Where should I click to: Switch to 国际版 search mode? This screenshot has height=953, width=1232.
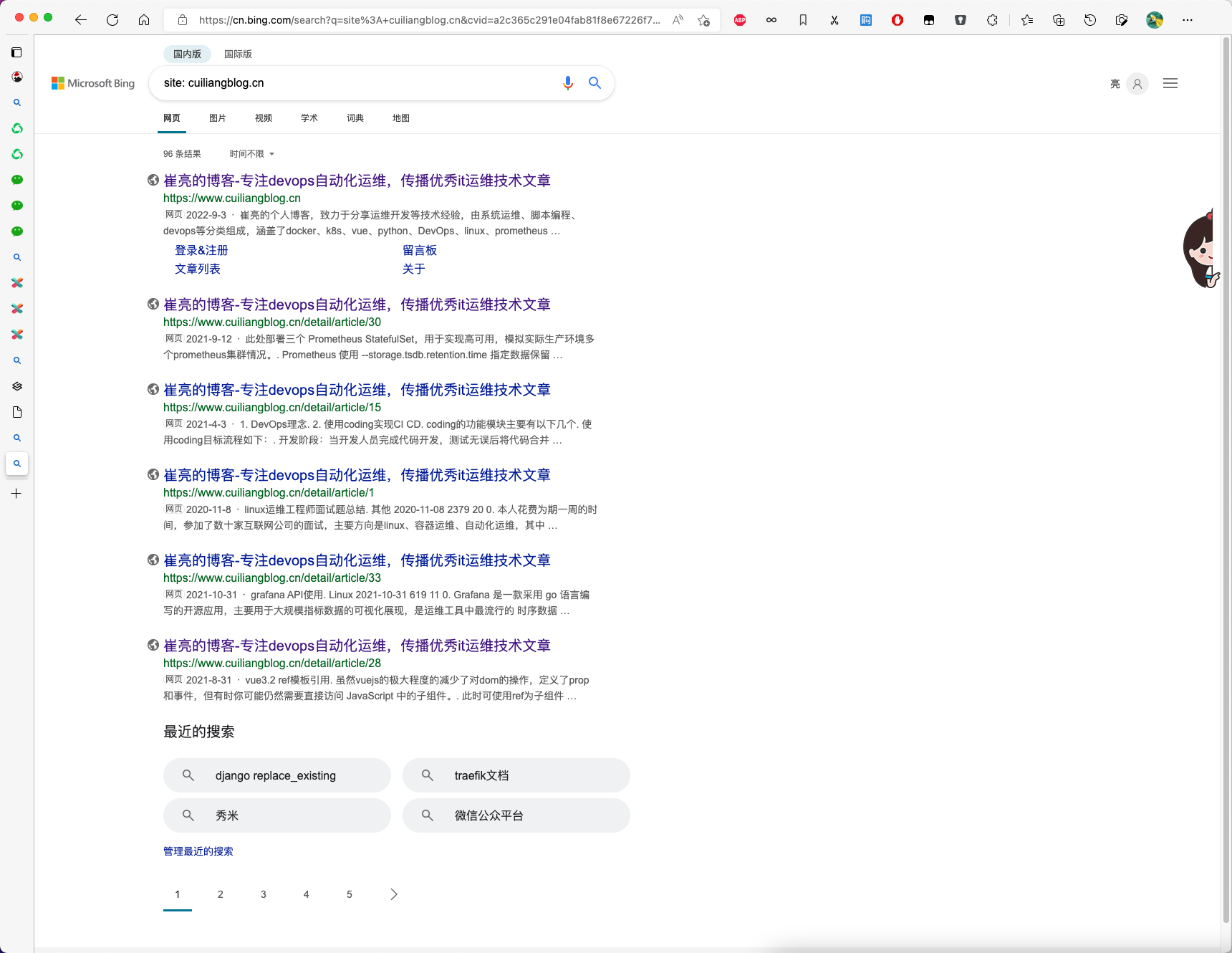coord(238,54)
